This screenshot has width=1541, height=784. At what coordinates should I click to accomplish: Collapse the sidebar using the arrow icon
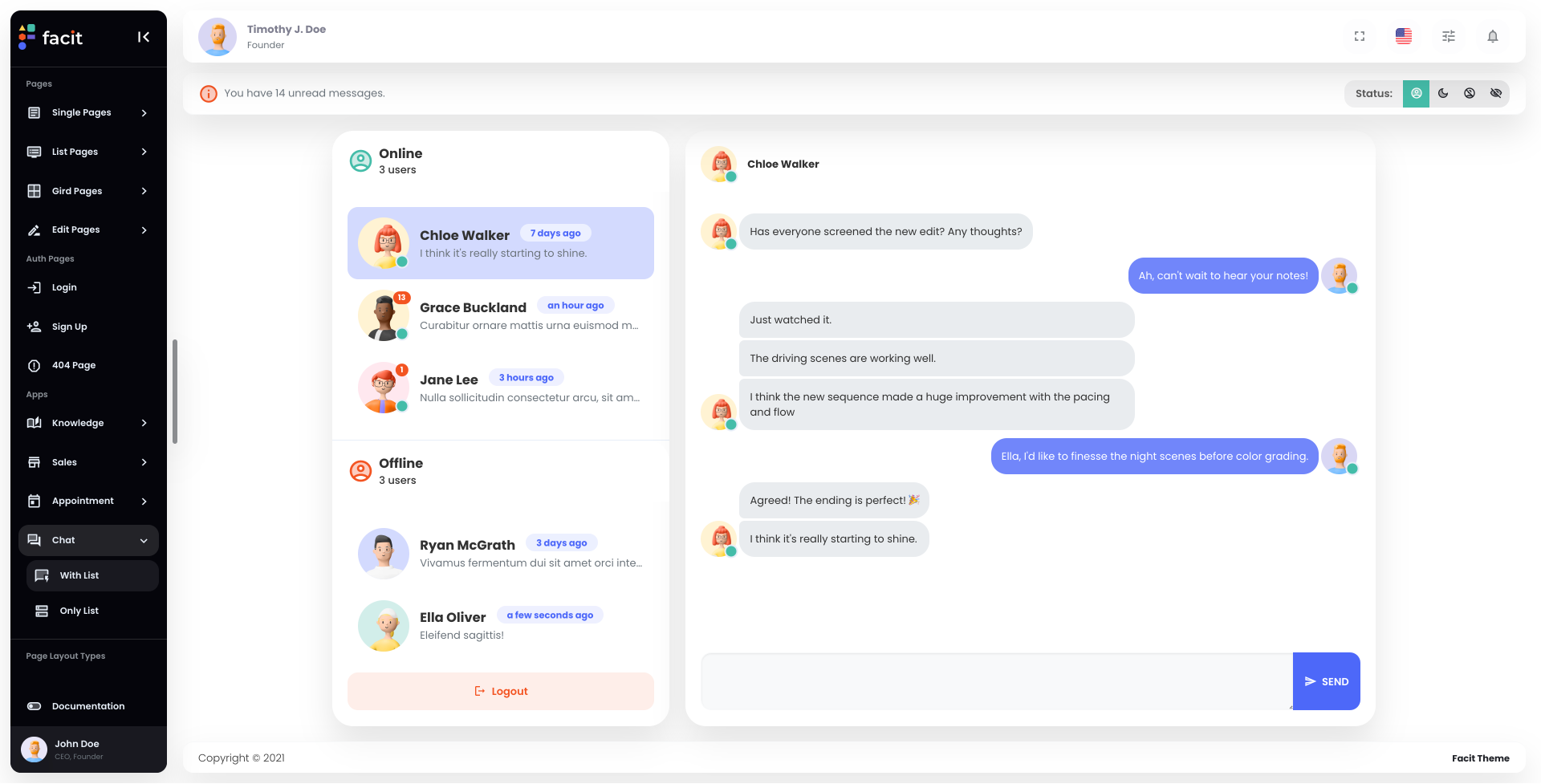(144, 36)
